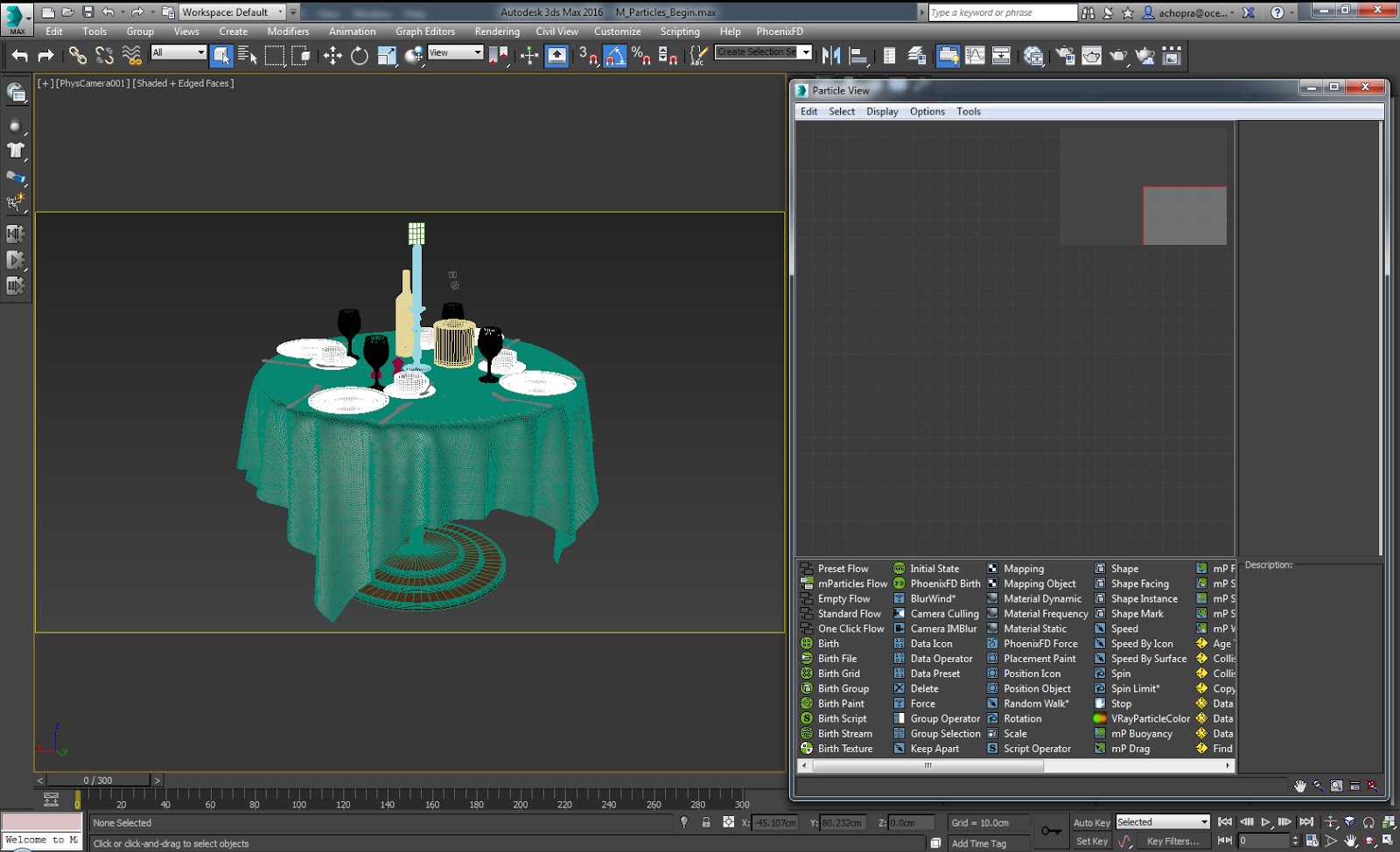1400x852 pixels.
Task: Activate the Select and Rotate tool
Action: pyautogui.click(x=360, y=56)
